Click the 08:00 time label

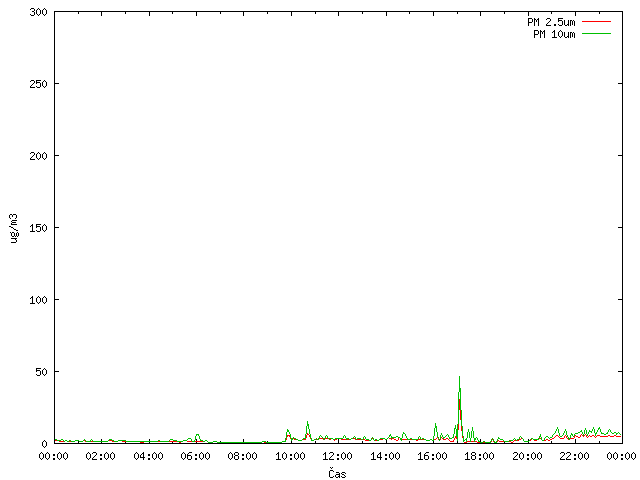tap(242, 456)
